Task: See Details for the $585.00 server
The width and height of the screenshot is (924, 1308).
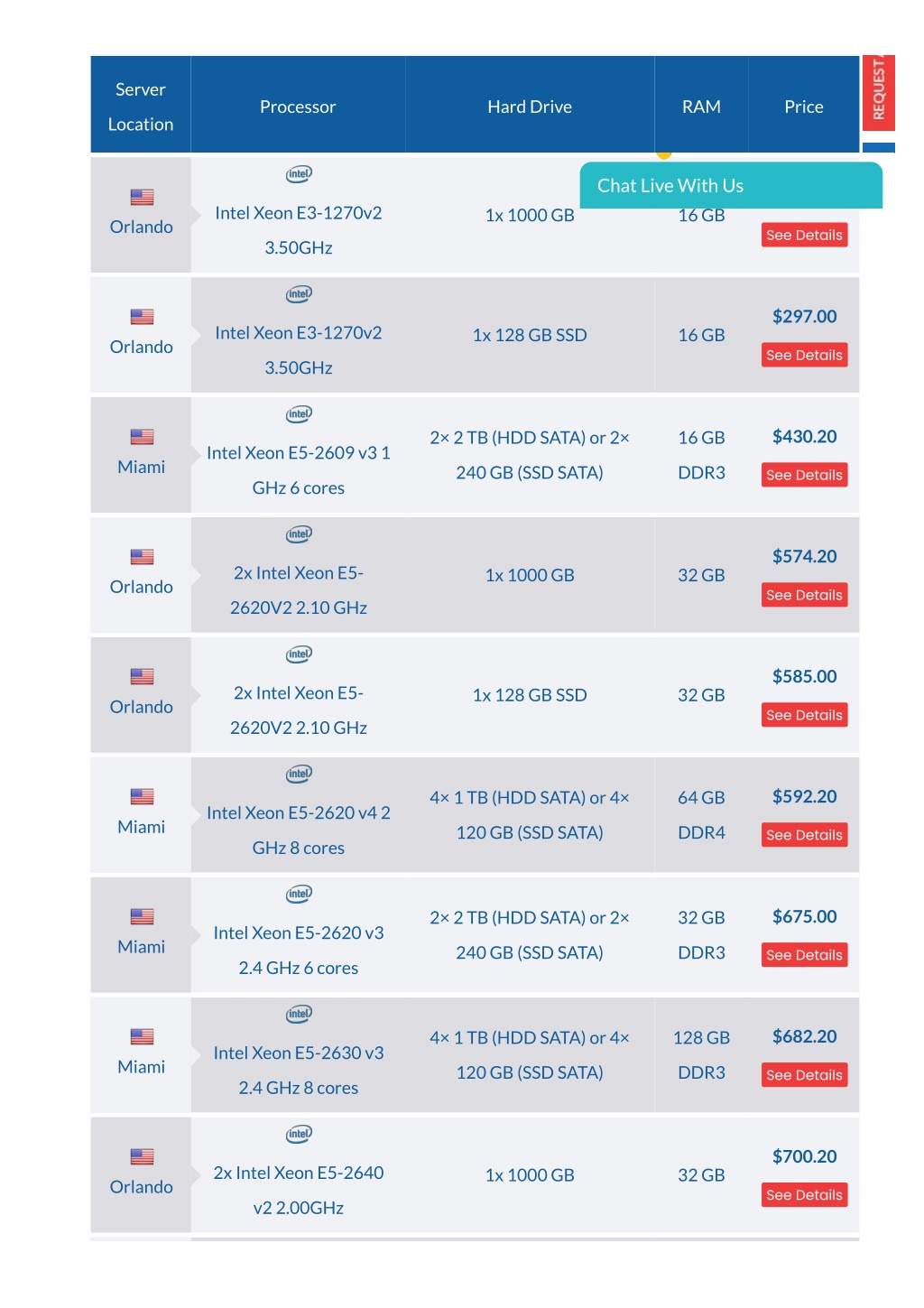Action: (x=804, y=715)
